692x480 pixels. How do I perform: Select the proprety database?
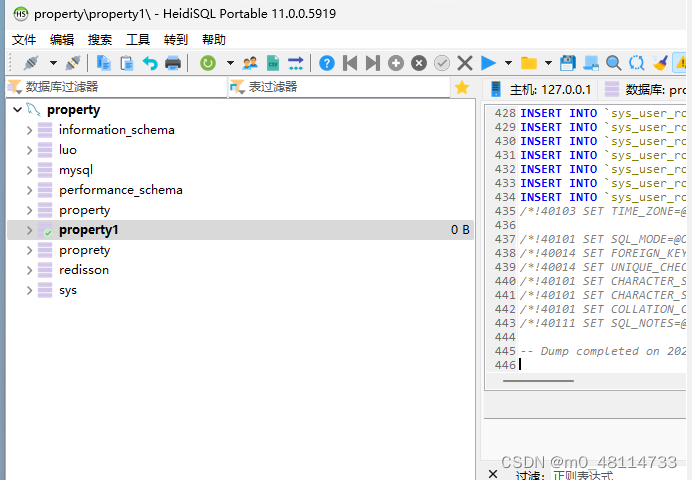click(x=84, y=250)
